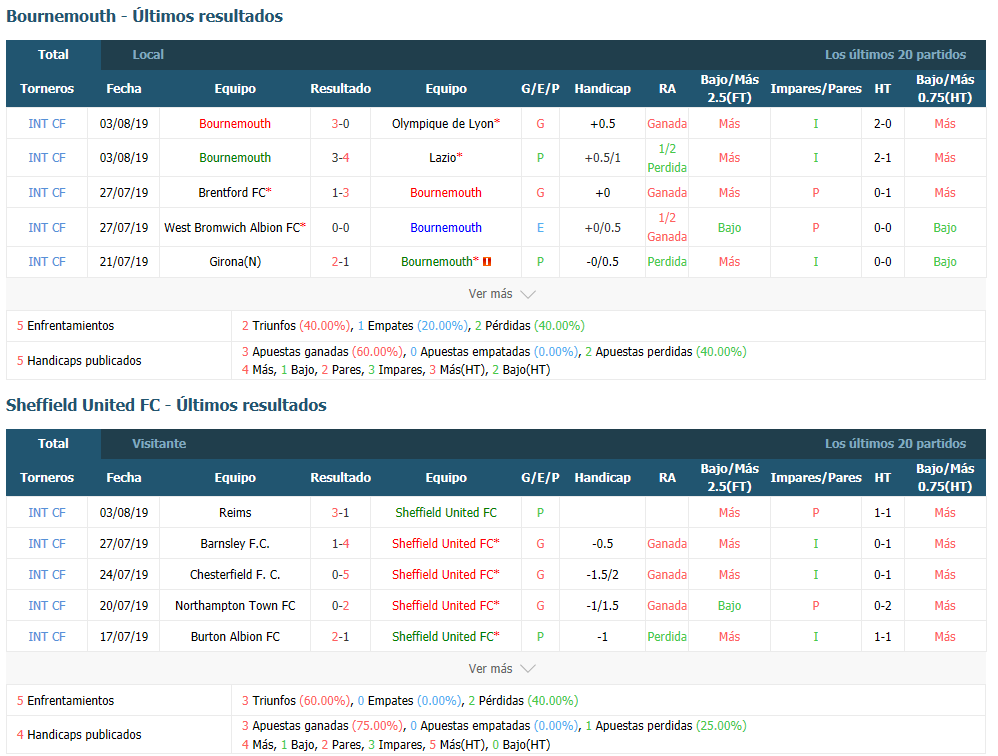
Task: Click the +0.5/1 handicap in Lazio row
Action: pos(602,157)
